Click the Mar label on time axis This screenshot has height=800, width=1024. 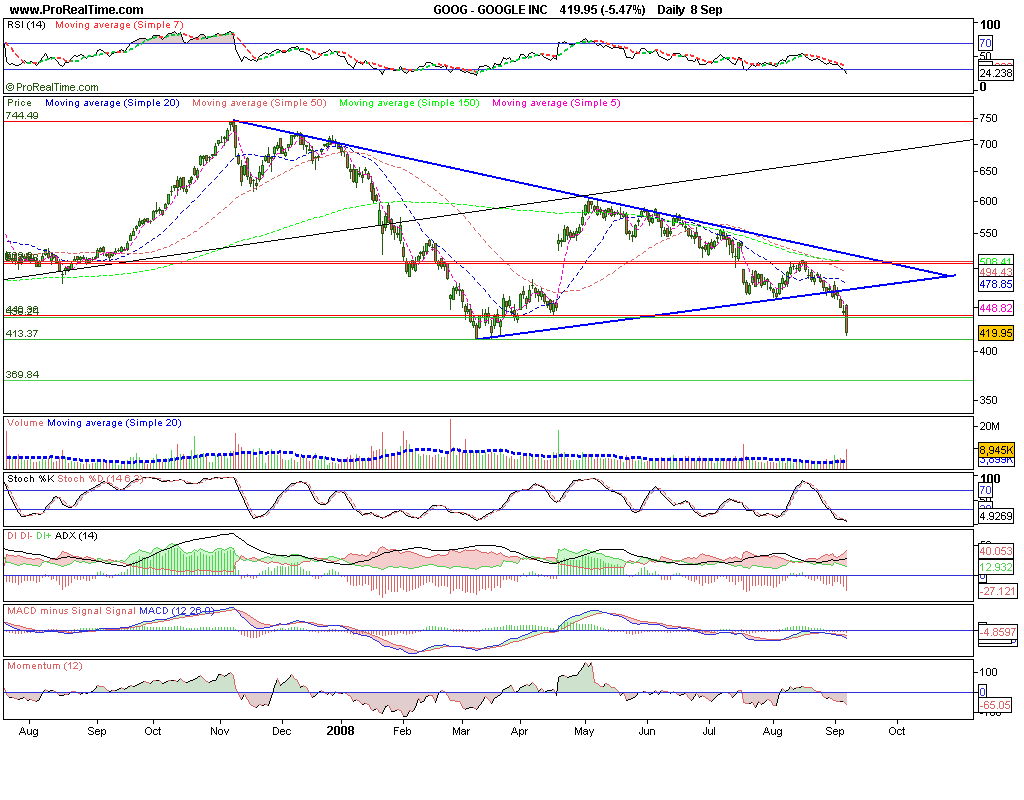tap(461, 731)
